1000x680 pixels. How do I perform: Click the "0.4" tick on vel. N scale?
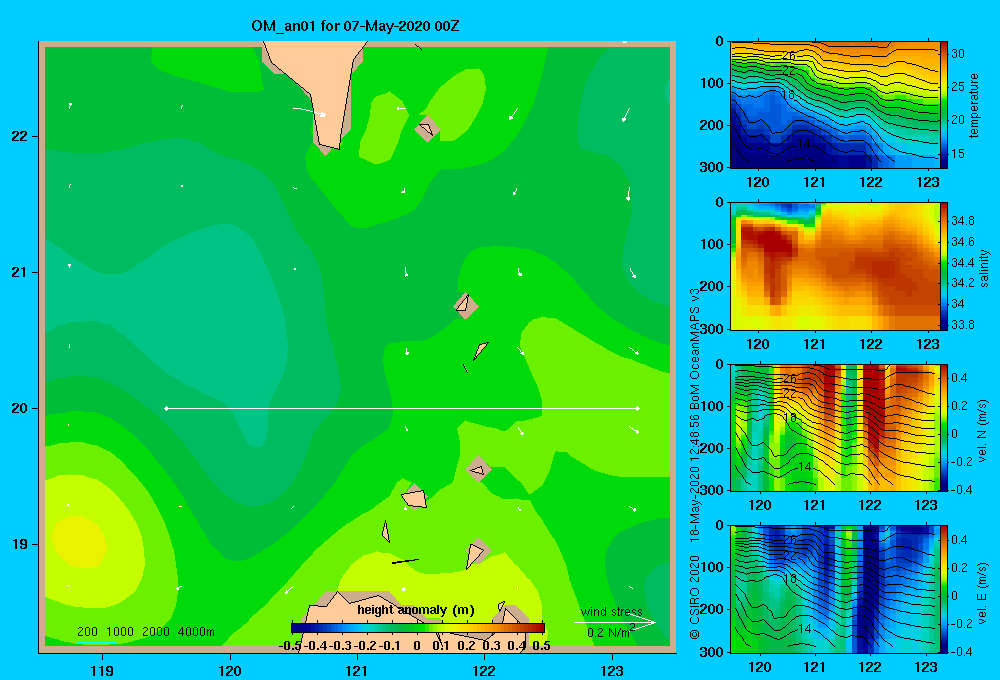(959, 378)
